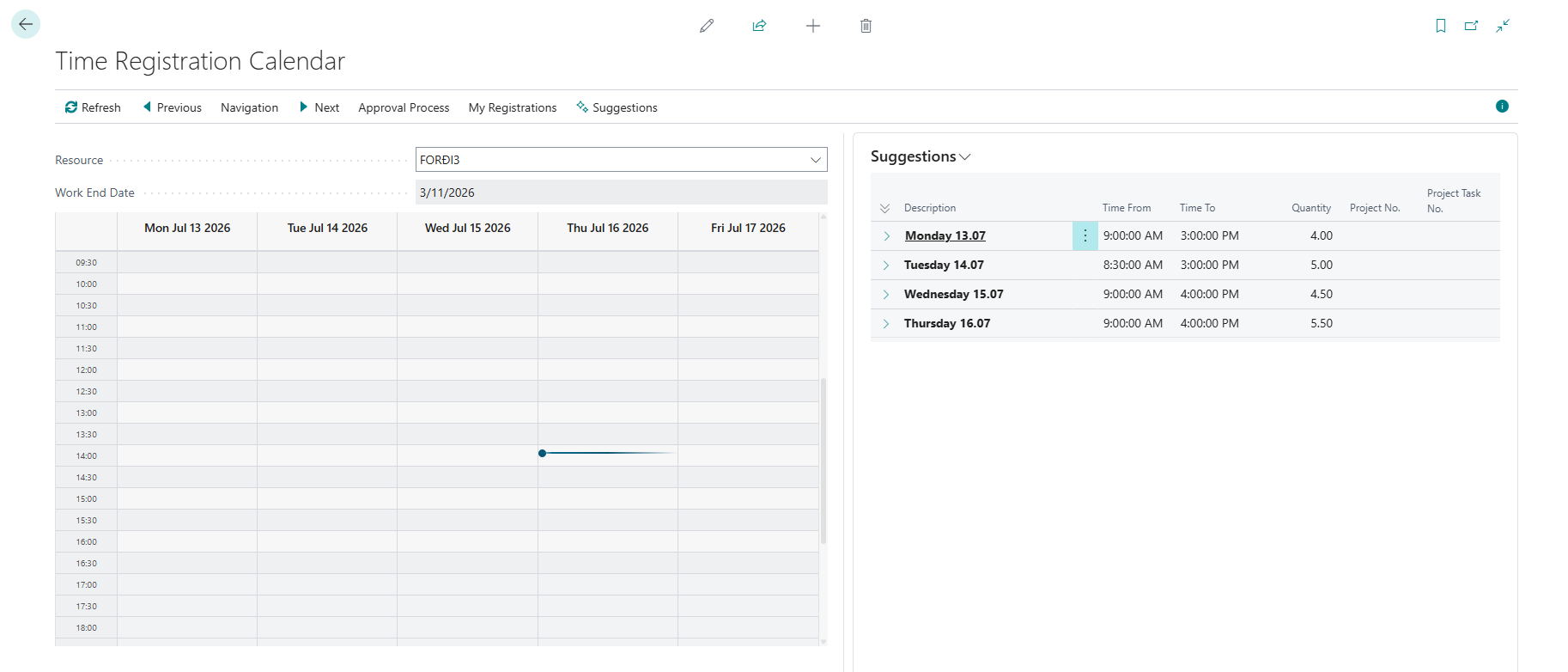Click the plus icon to add new
This screenshot has height=672, width=1568.
tap(813, 26)
